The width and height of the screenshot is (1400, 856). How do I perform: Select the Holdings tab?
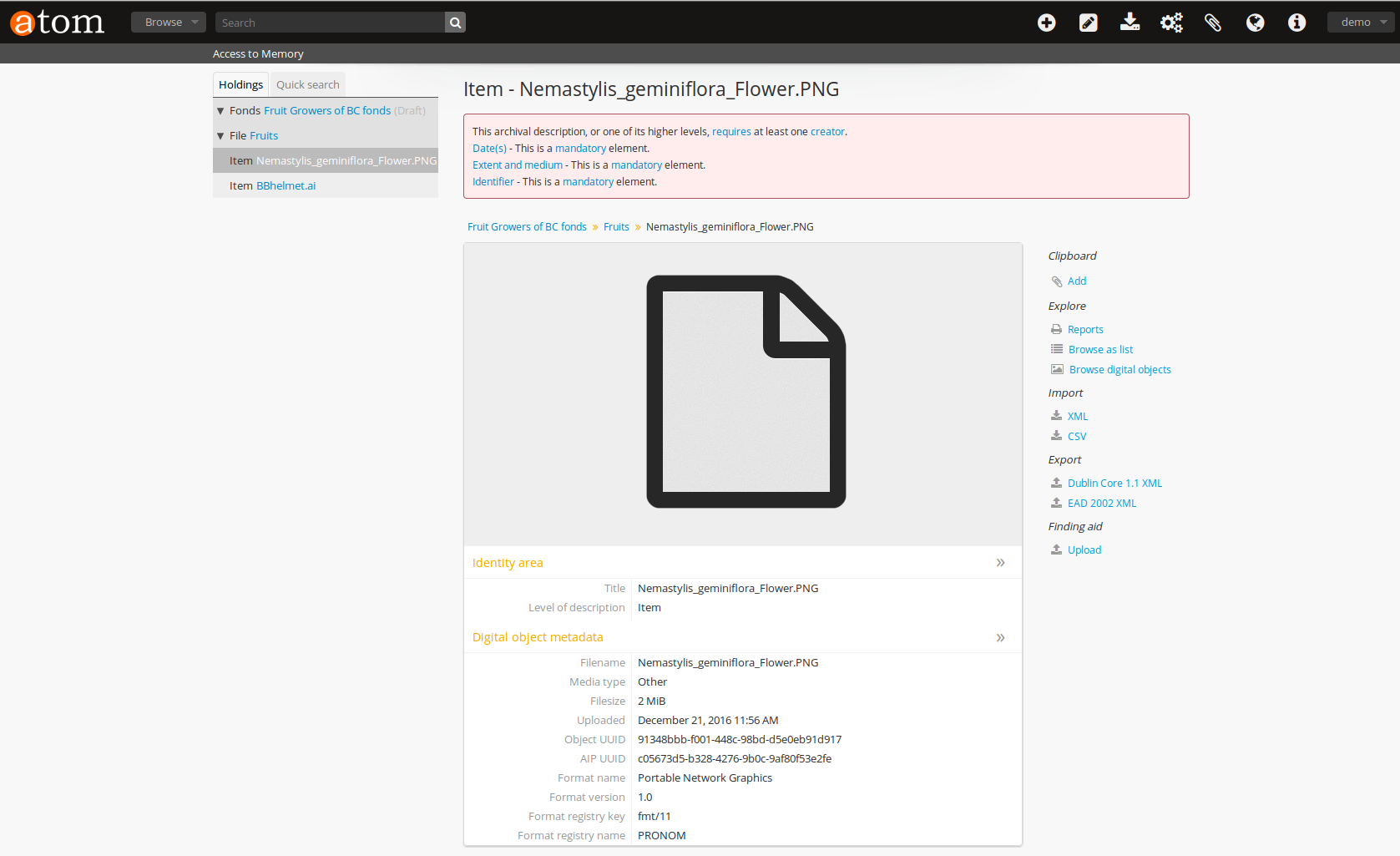coord(240,84)
